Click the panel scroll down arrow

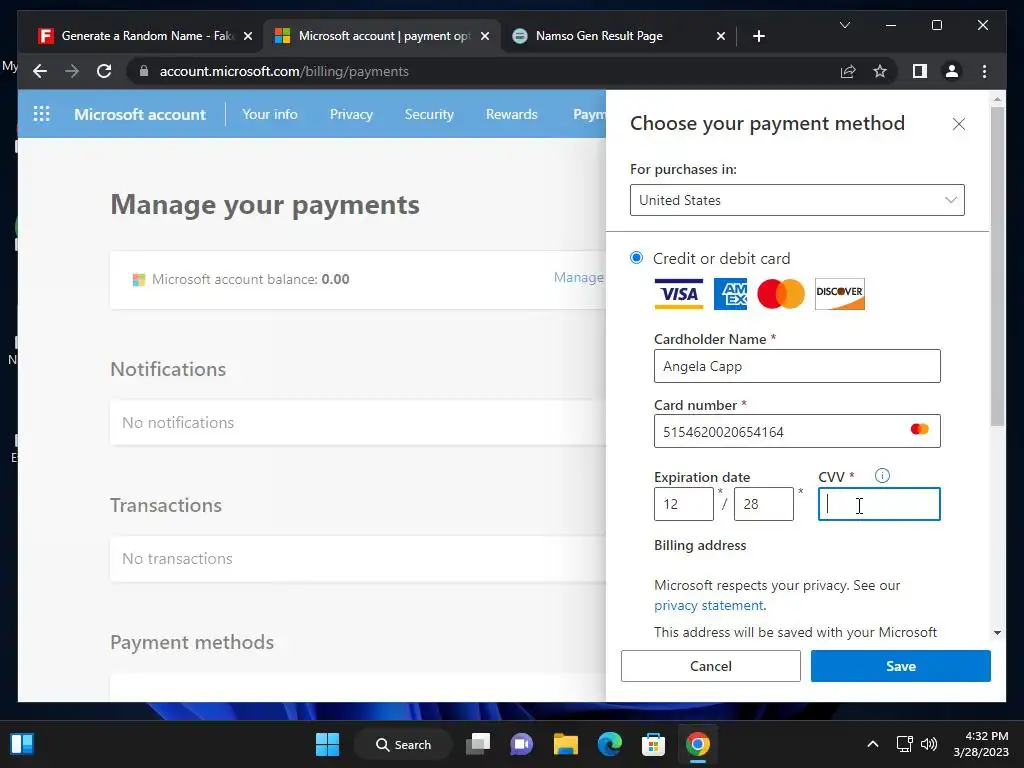997,632
